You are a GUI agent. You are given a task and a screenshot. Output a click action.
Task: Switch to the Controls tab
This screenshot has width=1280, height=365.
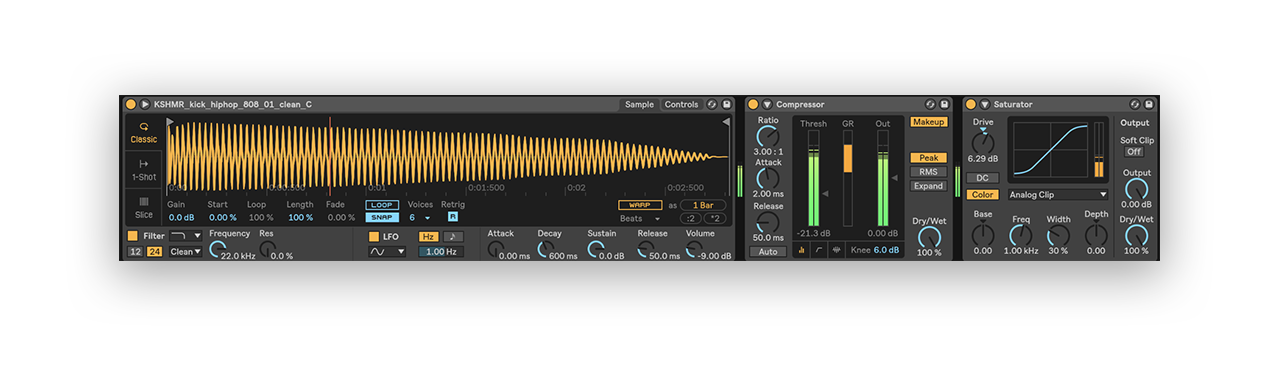(682, 104)
